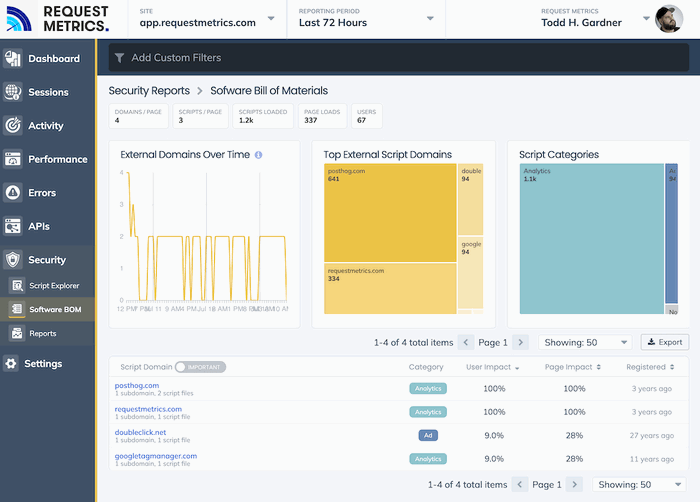This screenshot has width=700, height=502.
Task: Click the user avatar photo
Action: point(669,19)
